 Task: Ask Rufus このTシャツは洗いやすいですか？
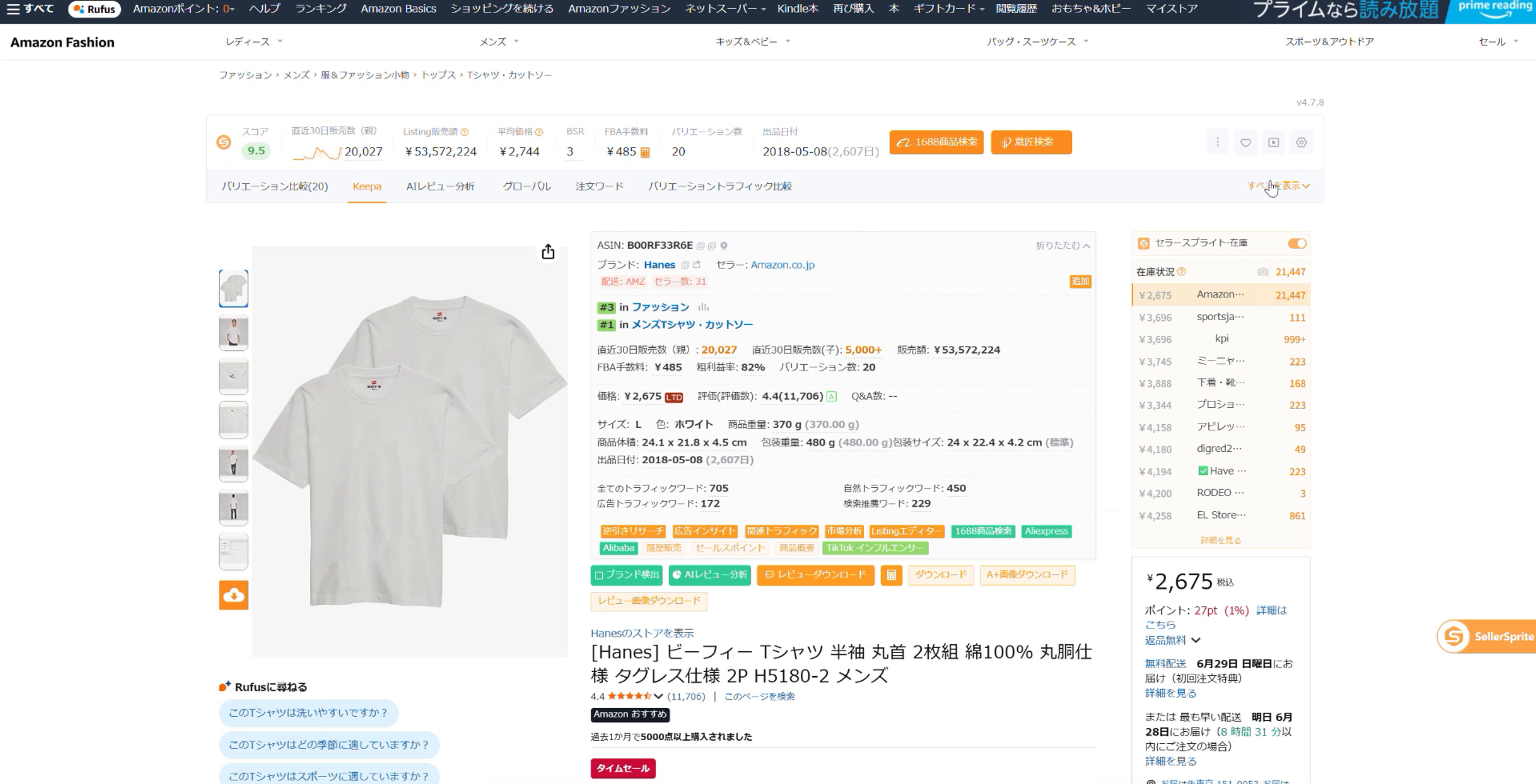click(308, 713)
